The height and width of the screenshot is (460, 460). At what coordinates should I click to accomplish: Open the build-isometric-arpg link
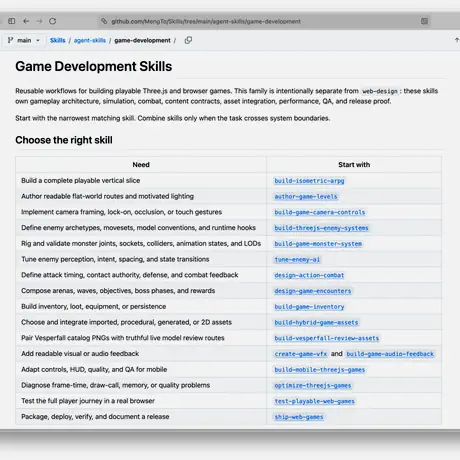click(309, 181)
